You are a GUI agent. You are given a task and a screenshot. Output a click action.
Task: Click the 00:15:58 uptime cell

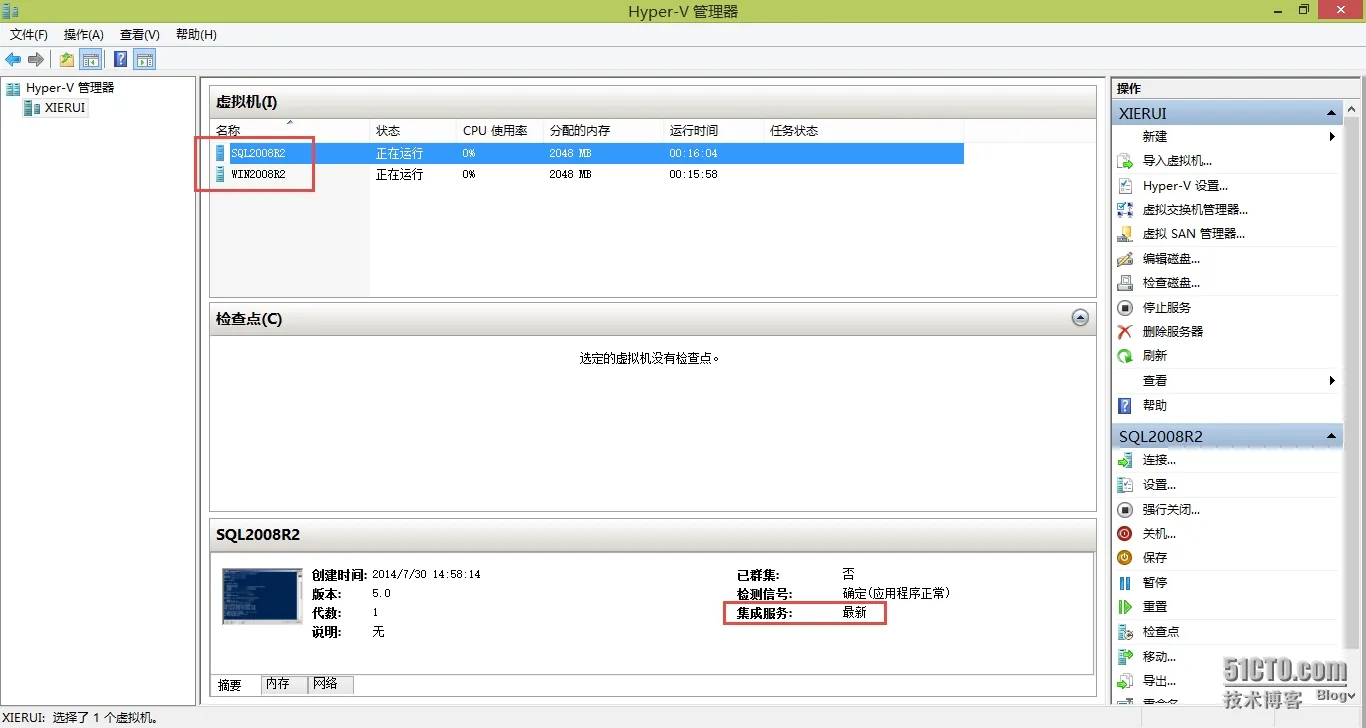point(694,175)
